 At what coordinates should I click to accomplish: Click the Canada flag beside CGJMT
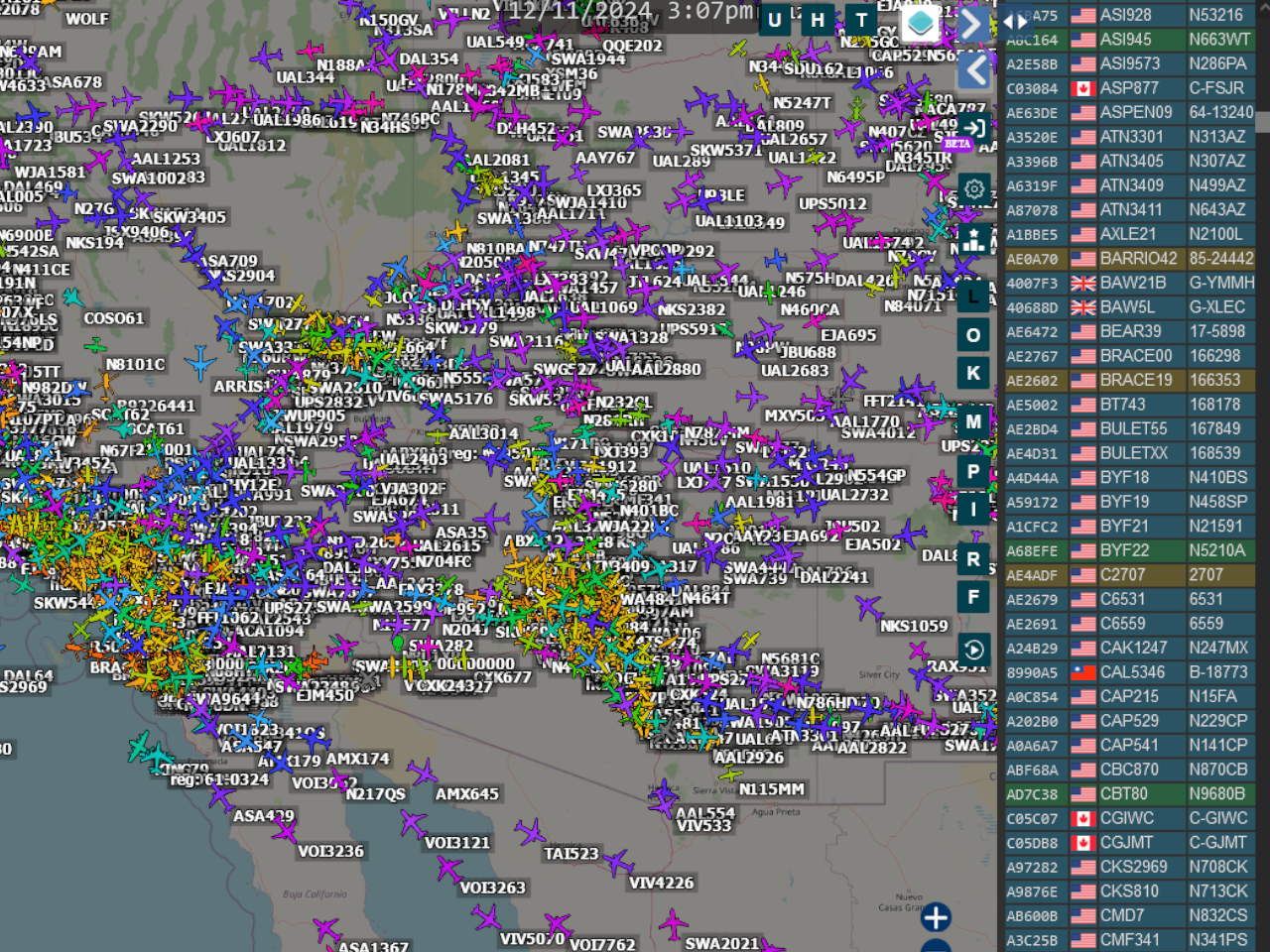pyautogui.click(x=1083, y=843)
